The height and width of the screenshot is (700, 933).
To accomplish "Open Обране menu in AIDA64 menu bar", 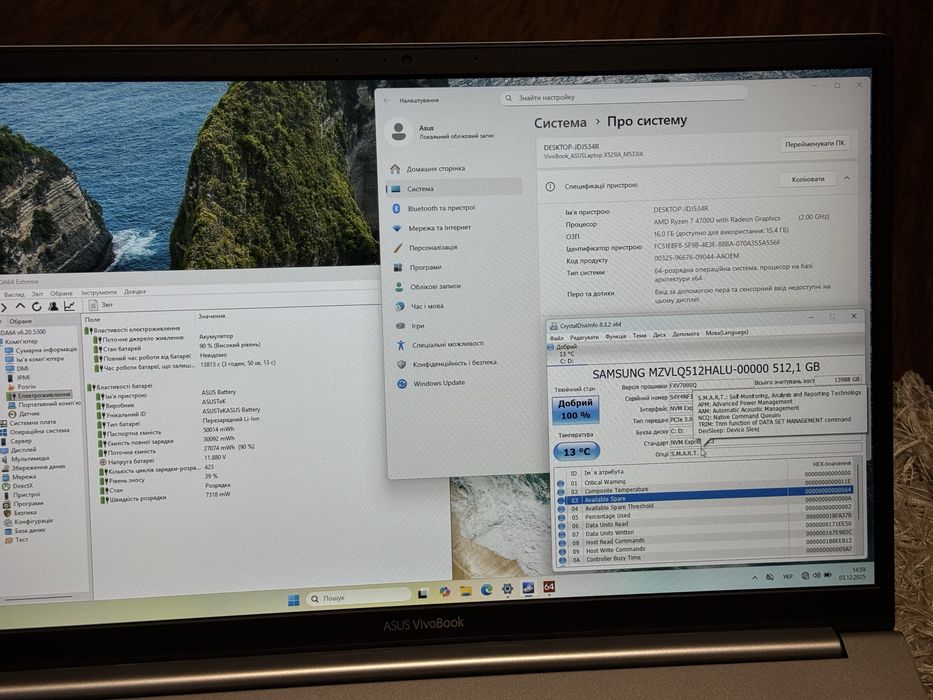I will (61, 293).
